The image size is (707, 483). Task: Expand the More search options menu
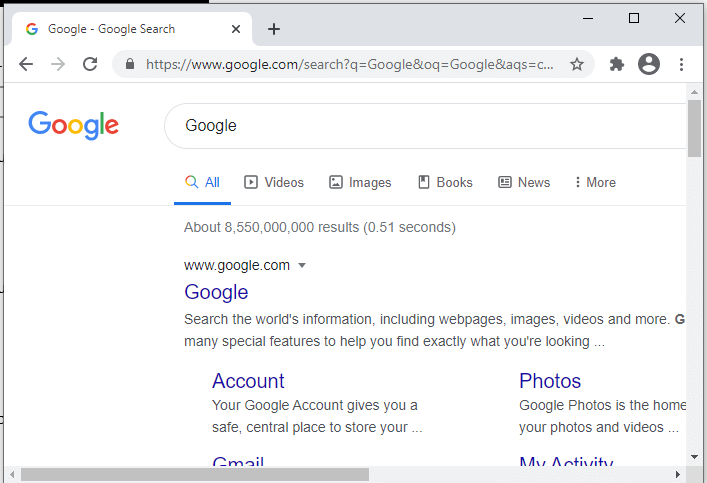click(x=595, y=183)
